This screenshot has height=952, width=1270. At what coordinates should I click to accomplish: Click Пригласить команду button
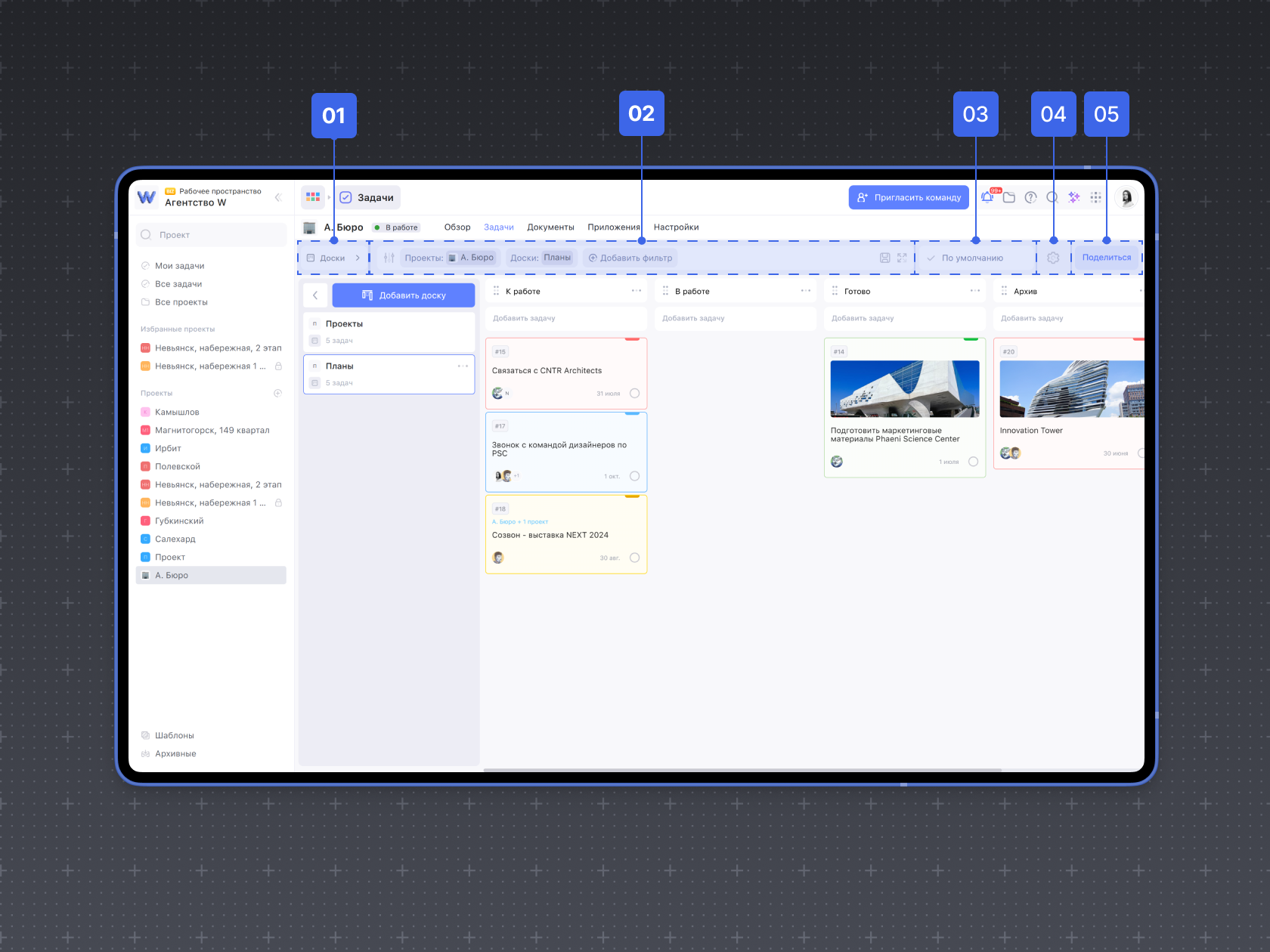pyautogui.click(x=909, y=197)
